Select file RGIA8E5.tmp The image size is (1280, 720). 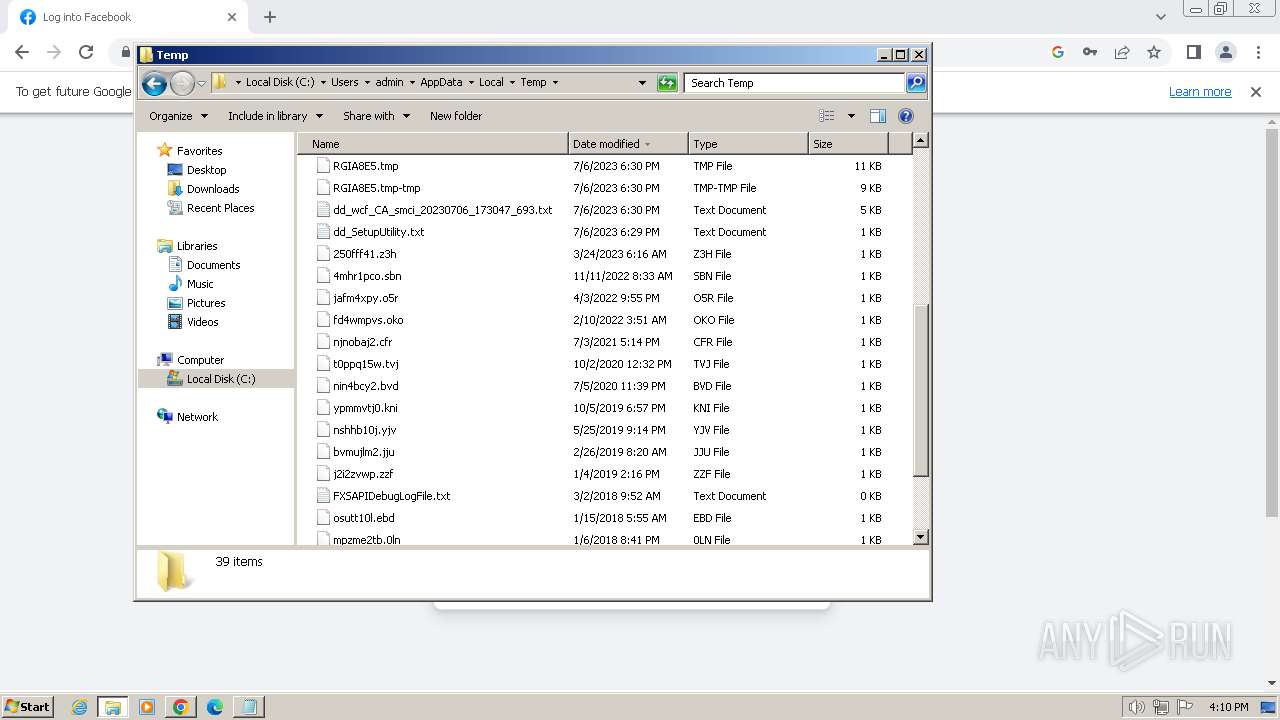365,166
